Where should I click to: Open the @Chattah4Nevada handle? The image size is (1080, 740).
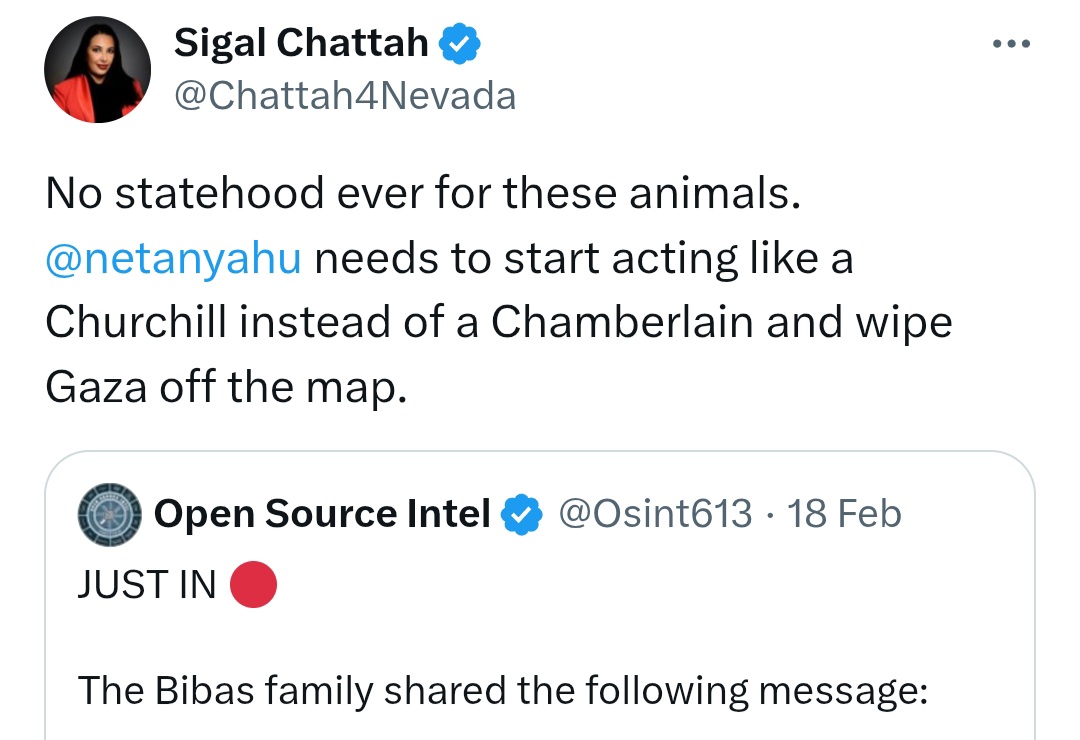pos(345,96)
